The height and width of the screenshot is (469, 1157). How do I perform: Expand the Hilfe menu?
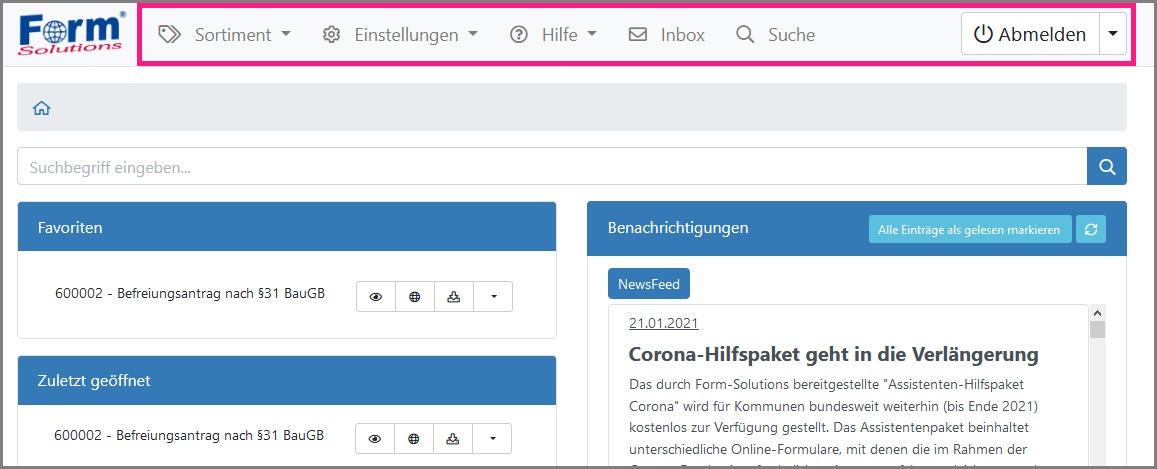click(x=554, y=35)
